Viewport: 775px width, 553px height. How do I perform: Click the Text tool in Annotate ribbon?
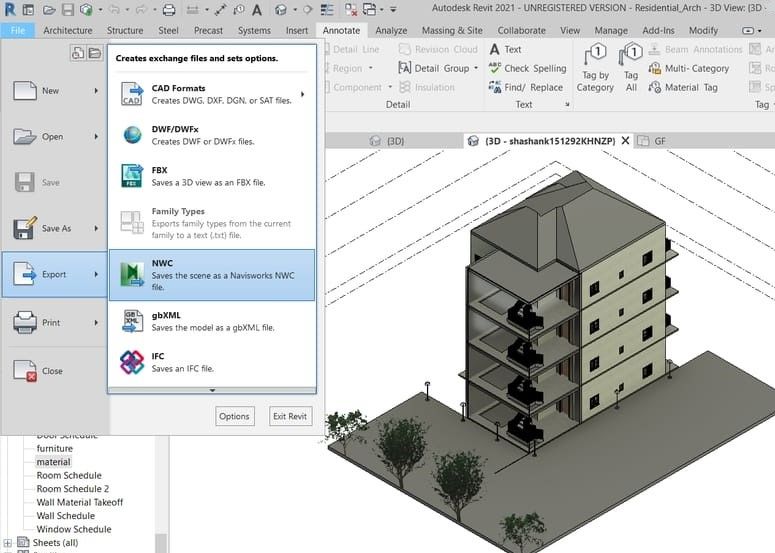[x=506, y=49]
